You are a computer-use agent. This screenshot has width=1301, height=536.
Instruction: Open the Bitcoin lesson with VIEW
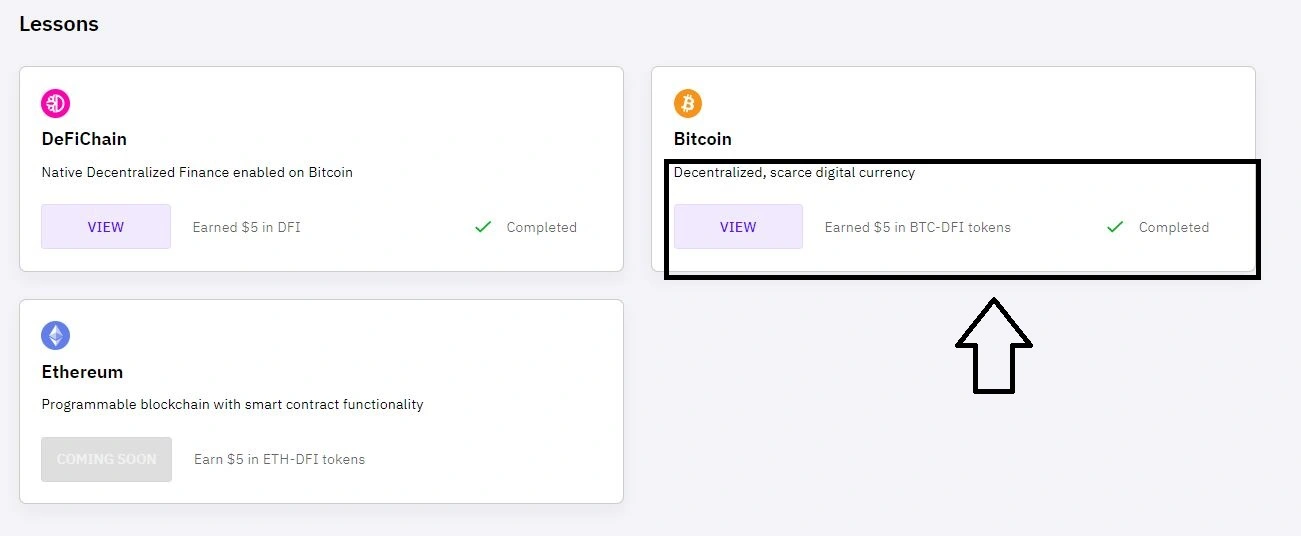pos(738,227)
